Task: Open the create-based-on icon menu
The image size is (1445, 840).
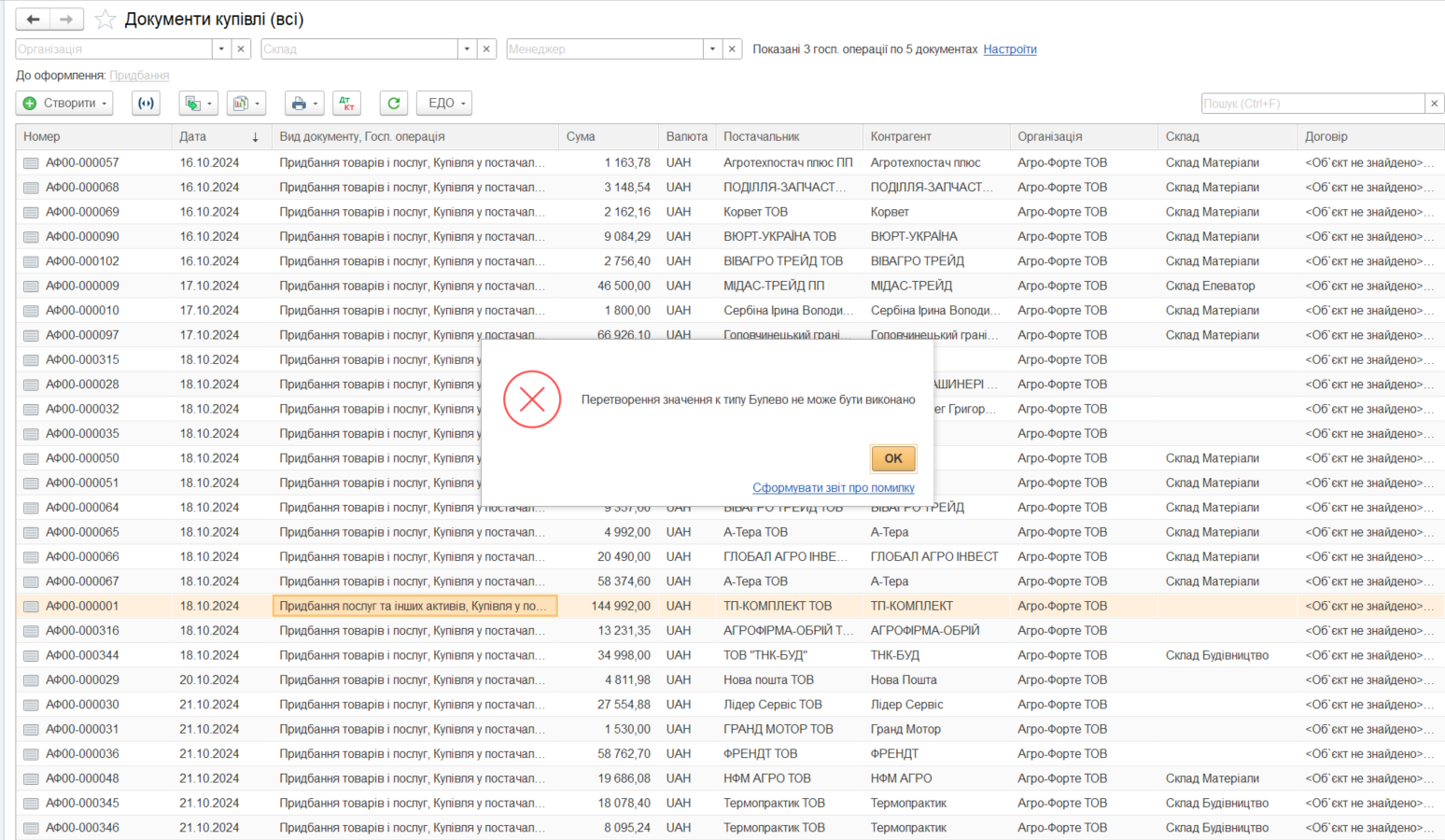Action: (198, 104)
